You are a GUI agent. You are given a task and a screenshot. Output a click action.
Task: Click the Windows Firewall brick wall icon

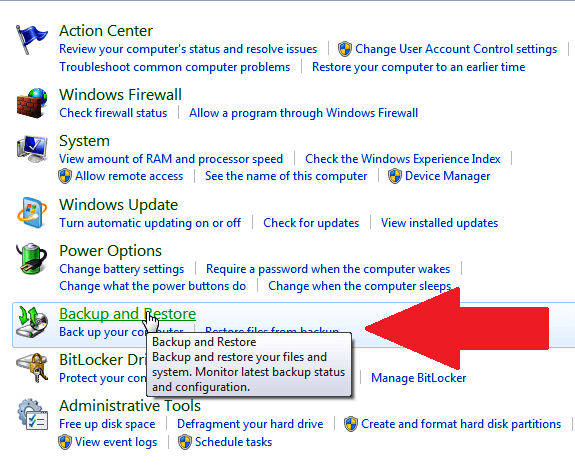pyautogui.click(x=32, y=103)
